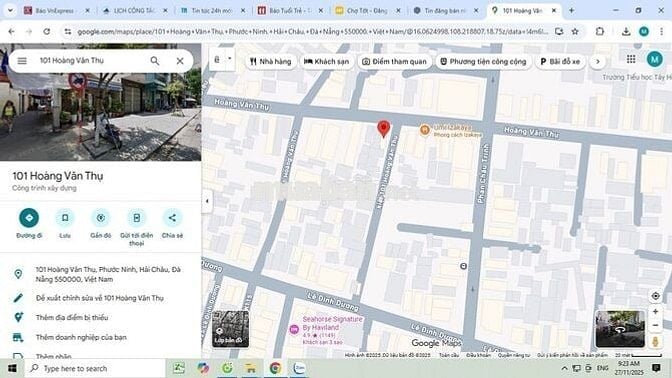Viewport: 672px width, 378px height.
Task: Open the Windows Start menu
Action: (12, 368)
